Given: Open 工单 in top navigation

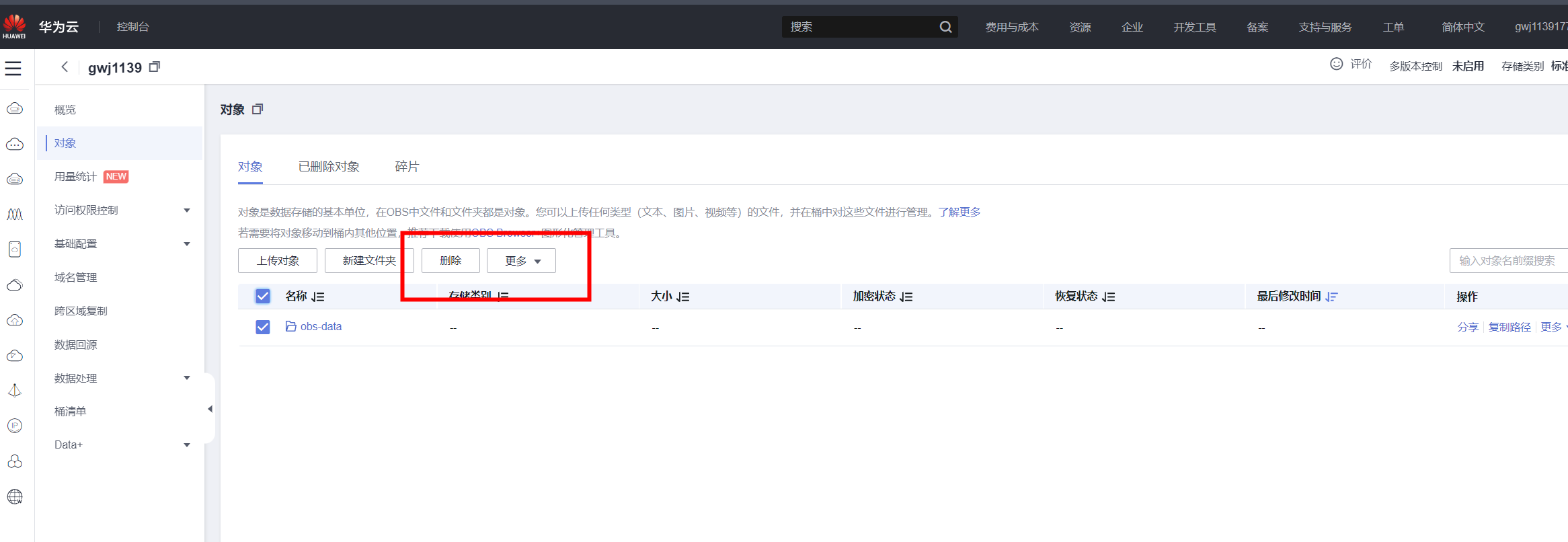Looking at the screenshot, I should point(1393,27).
